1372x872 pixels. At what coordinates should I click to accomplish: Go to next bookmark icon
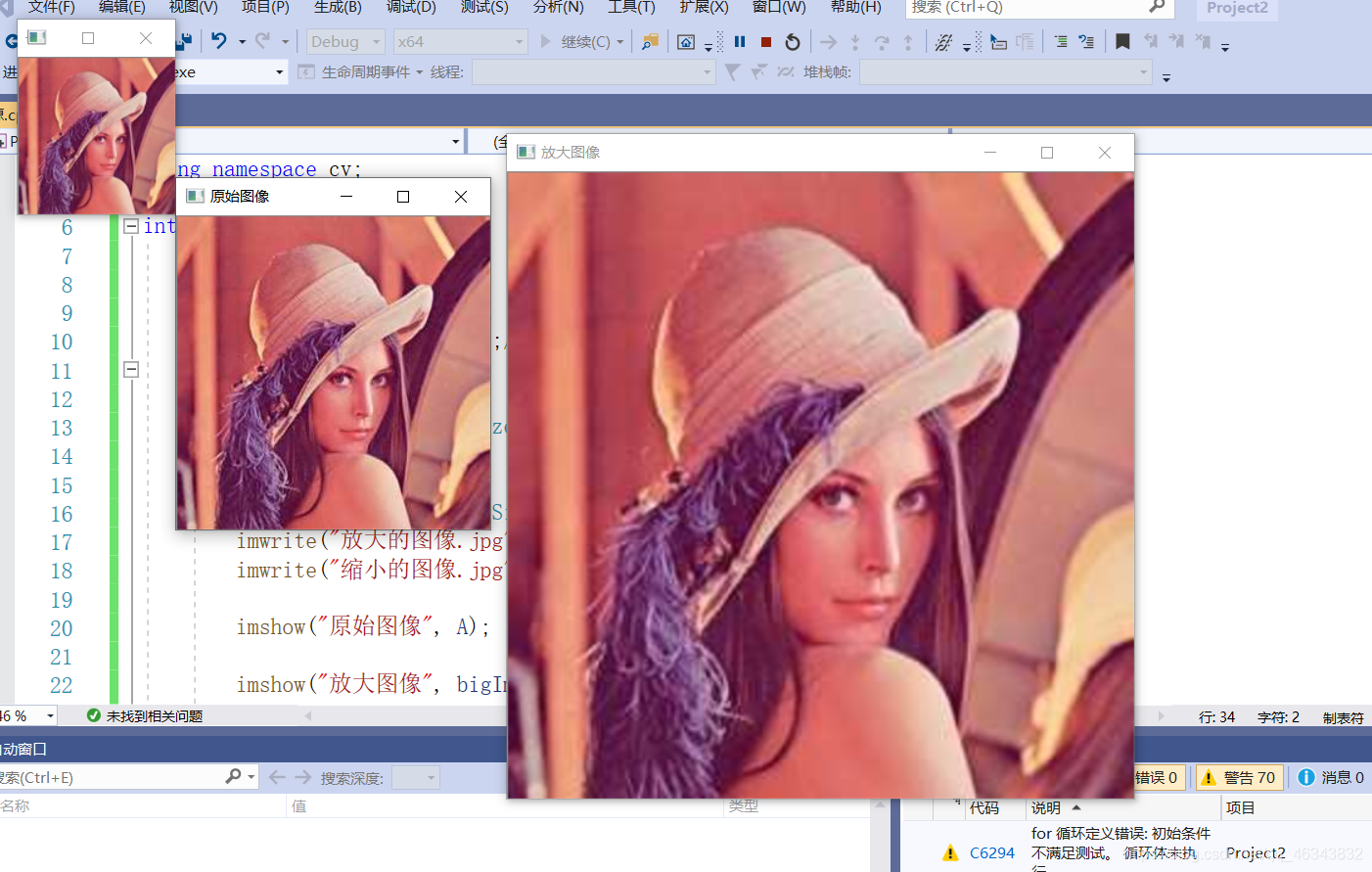pyautogui.click(x=1176, y=42)
